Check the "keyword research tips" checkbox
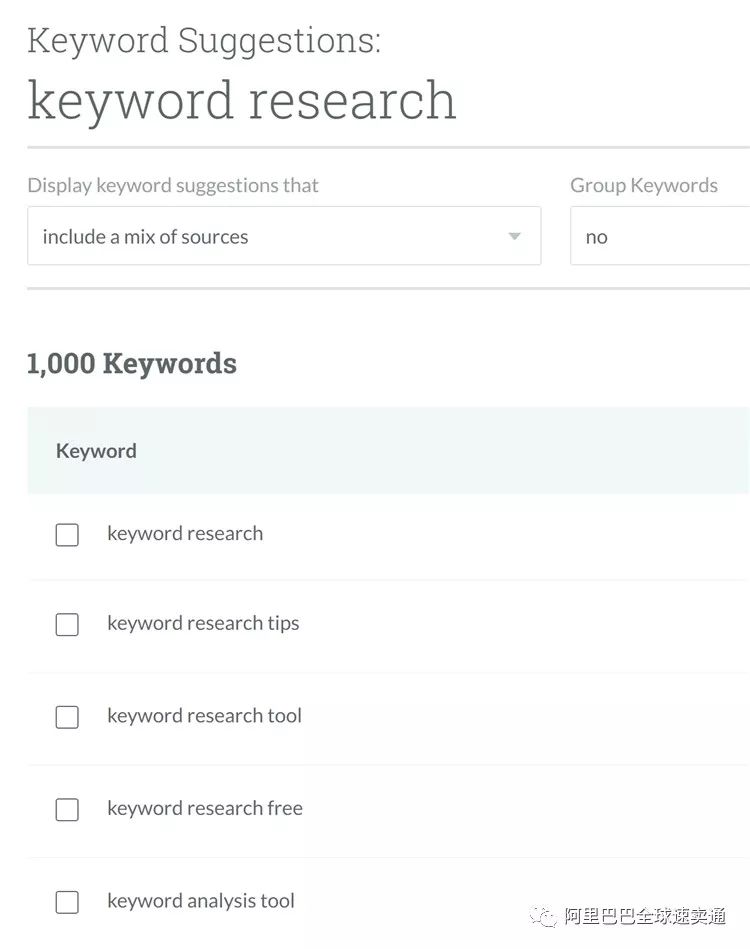Screen dimensions: 750x949 tap(67, 625)
